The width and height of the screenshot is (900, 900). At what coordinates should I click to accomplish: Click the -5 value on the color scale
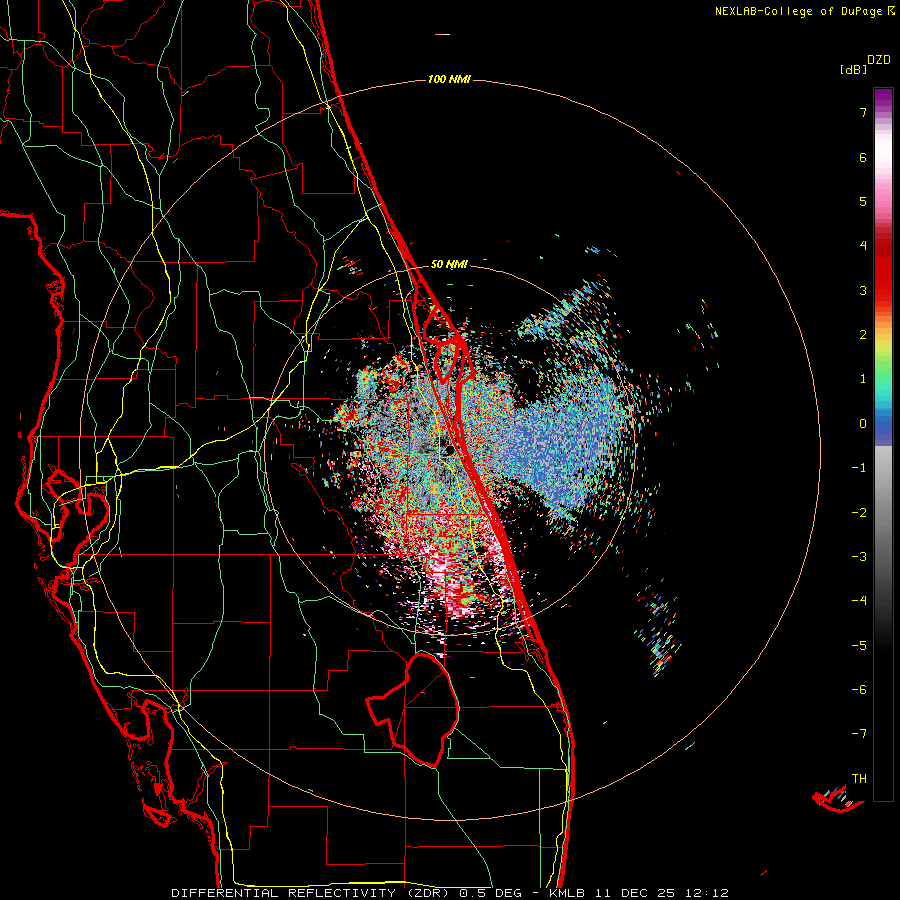click(859, 646)
